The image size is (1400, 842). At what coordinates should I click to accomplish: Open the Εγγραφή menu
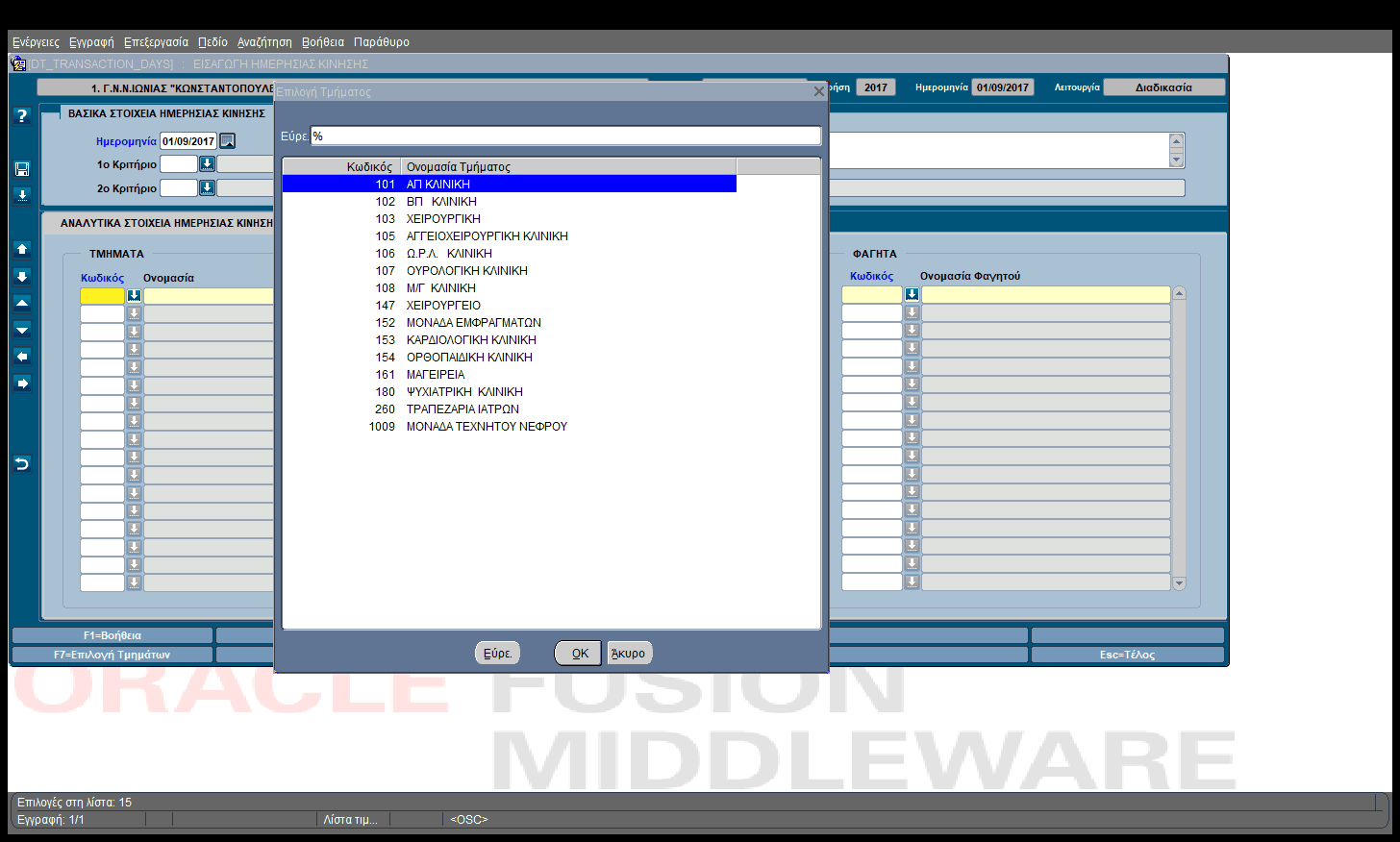click(x=91, y=42)
